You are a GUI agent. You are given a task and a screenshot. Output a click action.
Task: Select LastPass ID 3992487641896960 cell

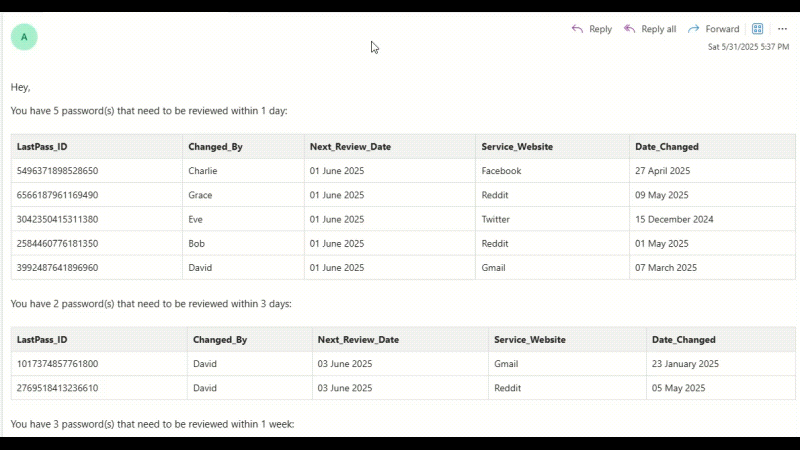click(58, 268)
